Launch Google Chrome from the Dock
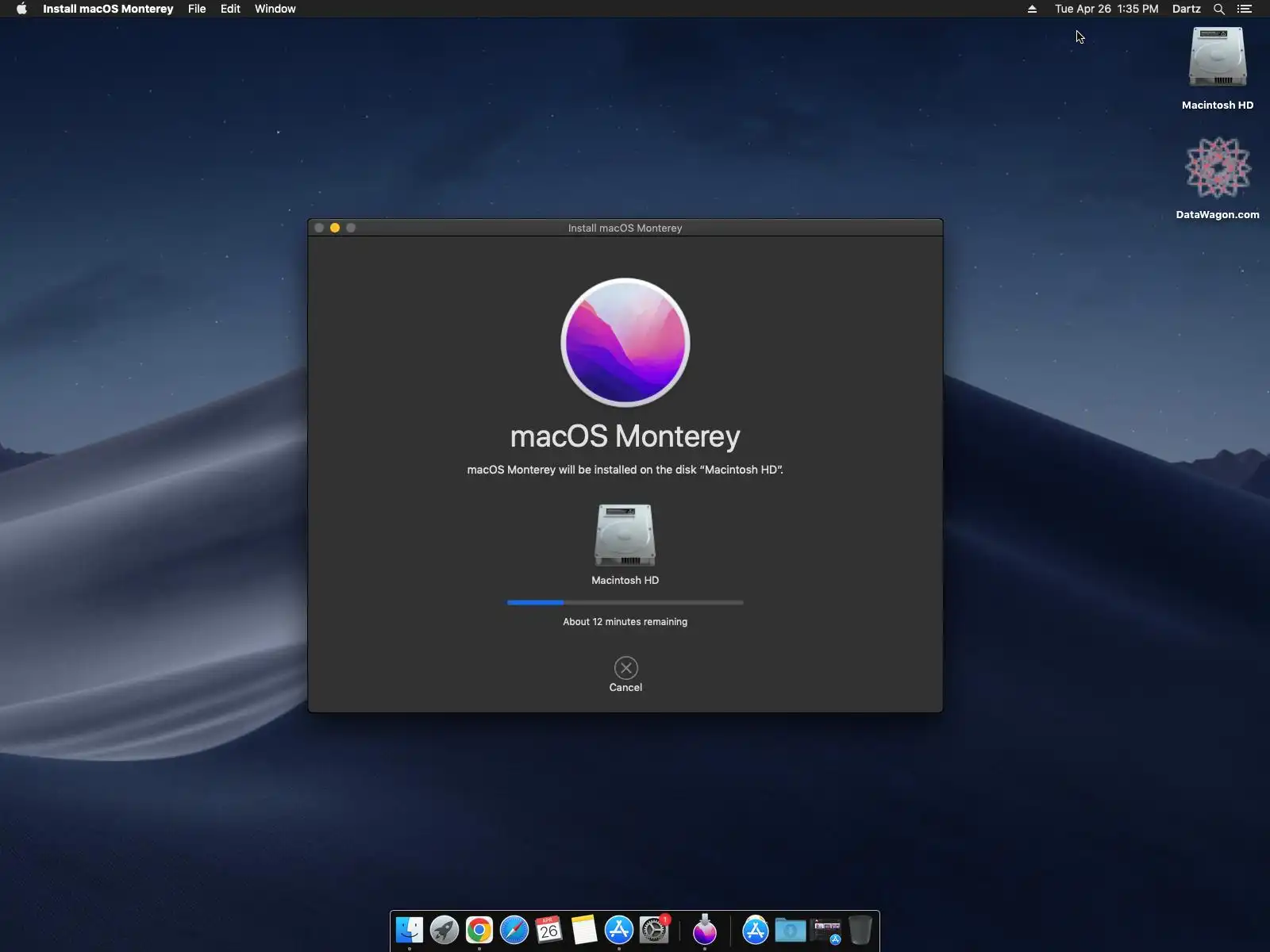 479,930
